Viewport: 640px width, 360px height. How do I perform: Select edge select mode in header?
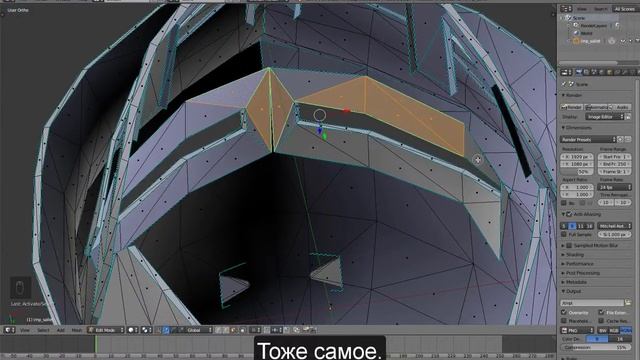pyautogui.click(x=226, y=330)
